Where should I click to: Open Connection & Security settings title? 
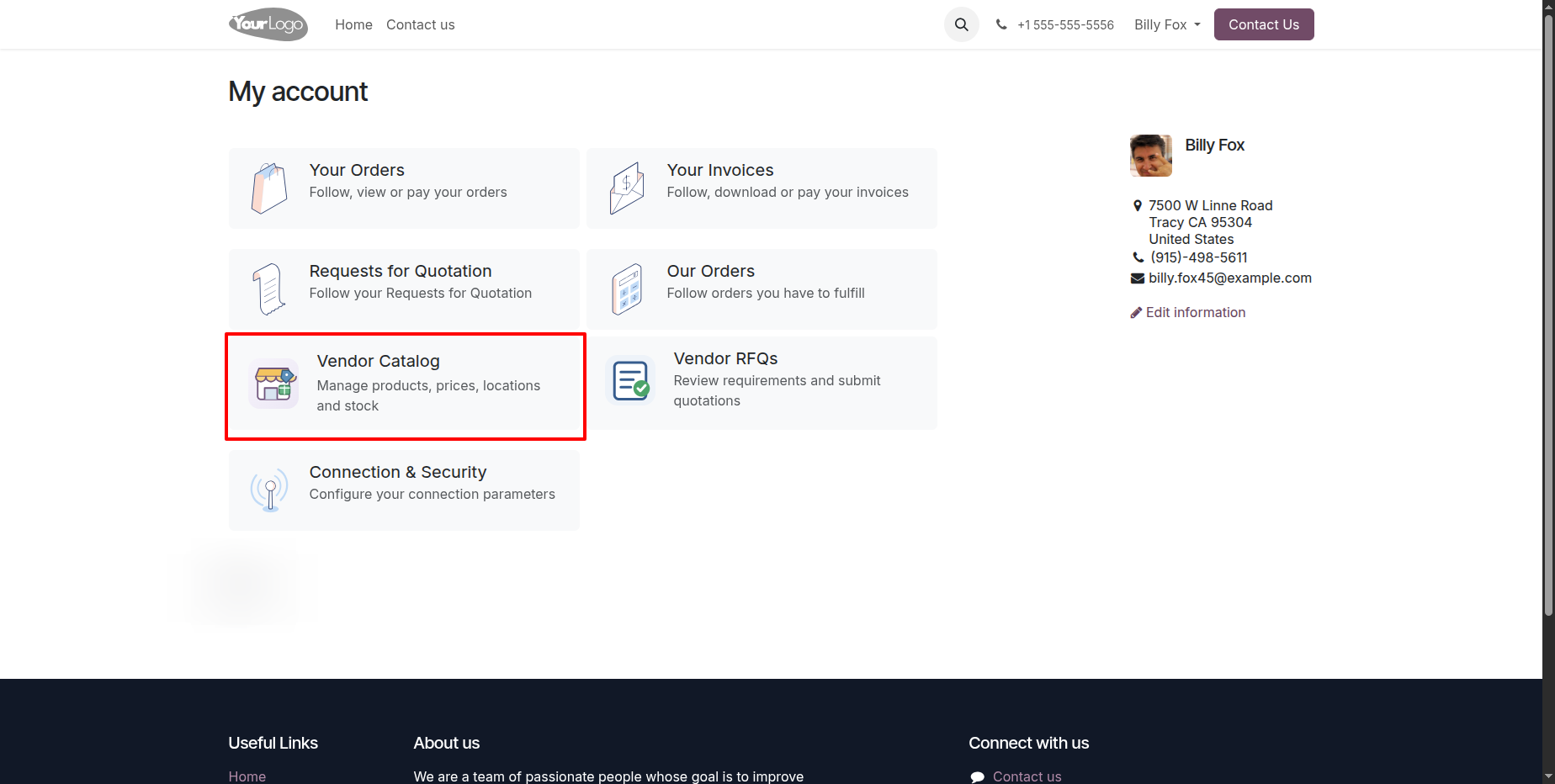[x=398, y=472]
